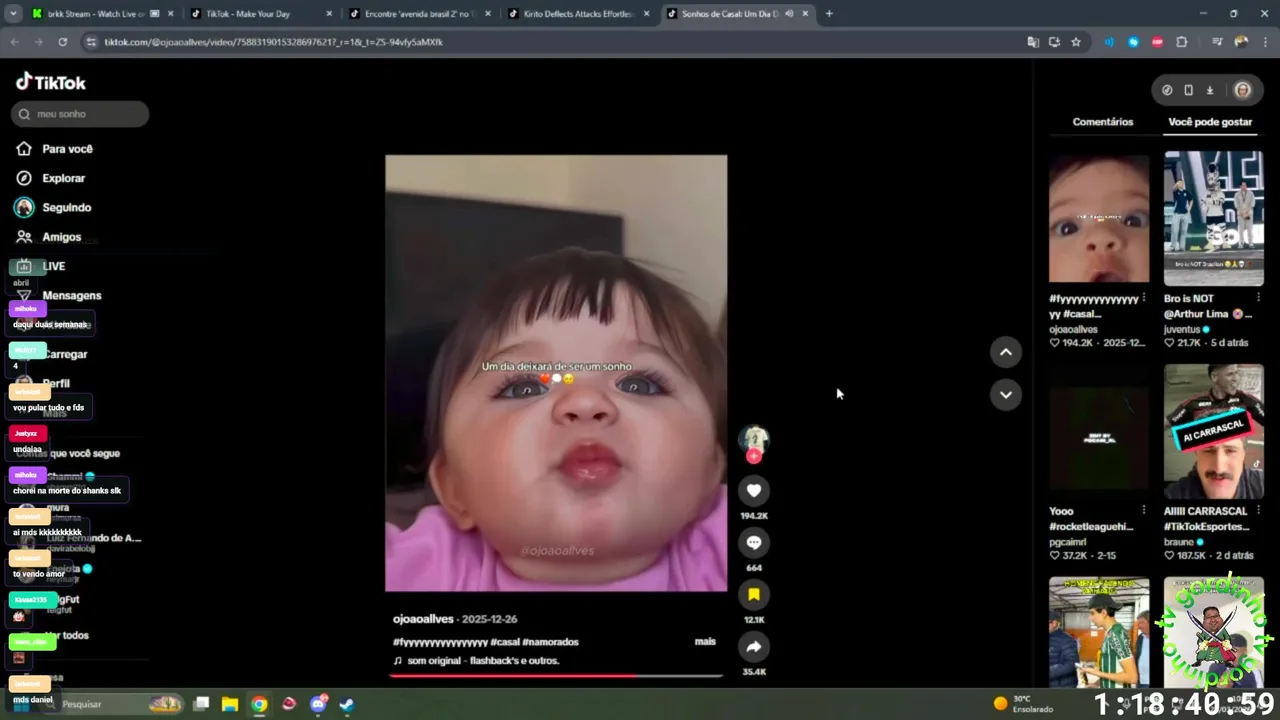Go back in browser history
Image resolution: width=1280 pixels, height=720 pixels.
[14, 42]
